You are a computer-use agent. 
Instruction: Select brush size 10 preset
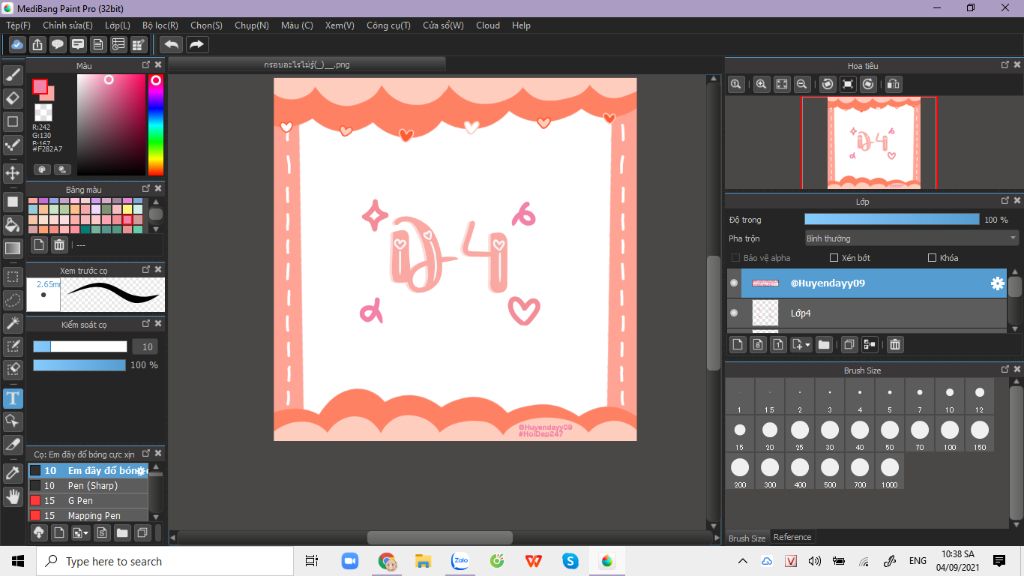pyautogui.click(x=950, y=396)
